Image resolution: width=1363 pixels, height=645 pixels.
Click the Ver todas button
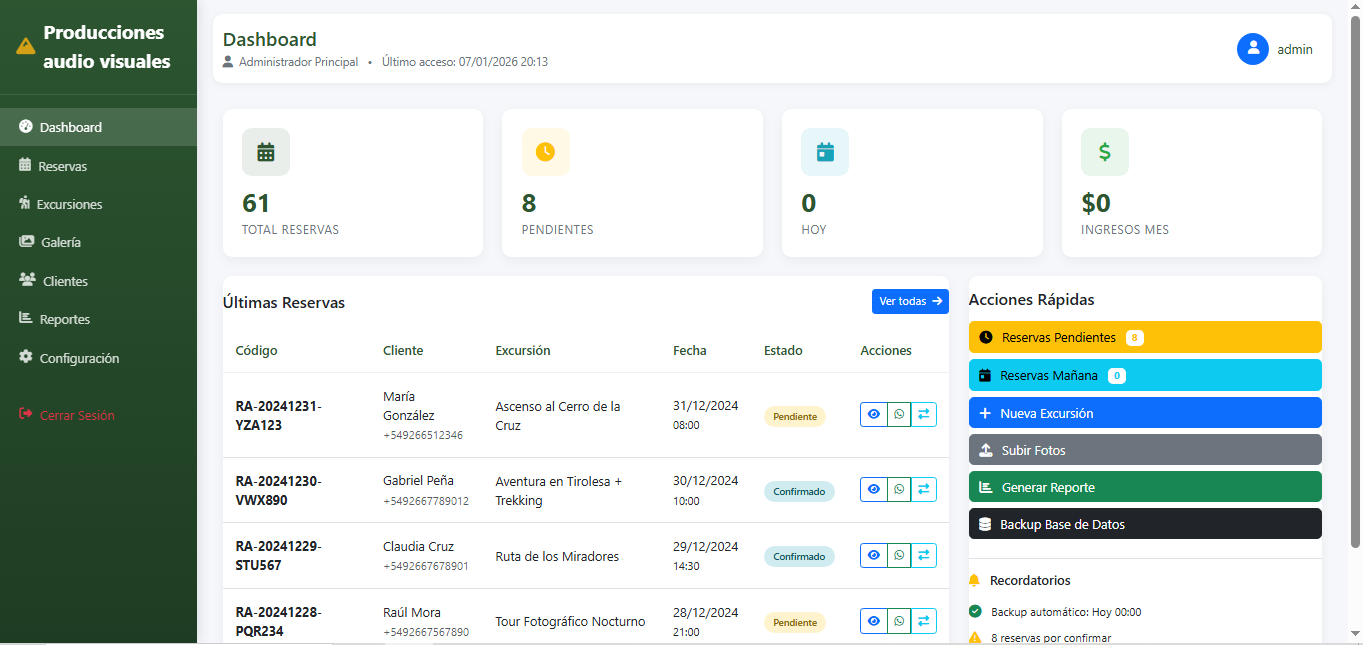point(909,301)
